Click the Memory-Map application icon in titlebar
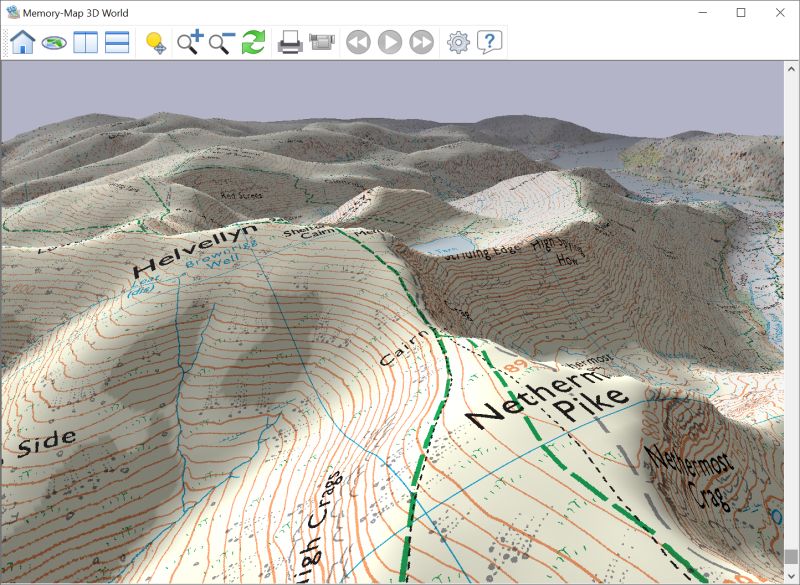 click(x=11, y=12)
